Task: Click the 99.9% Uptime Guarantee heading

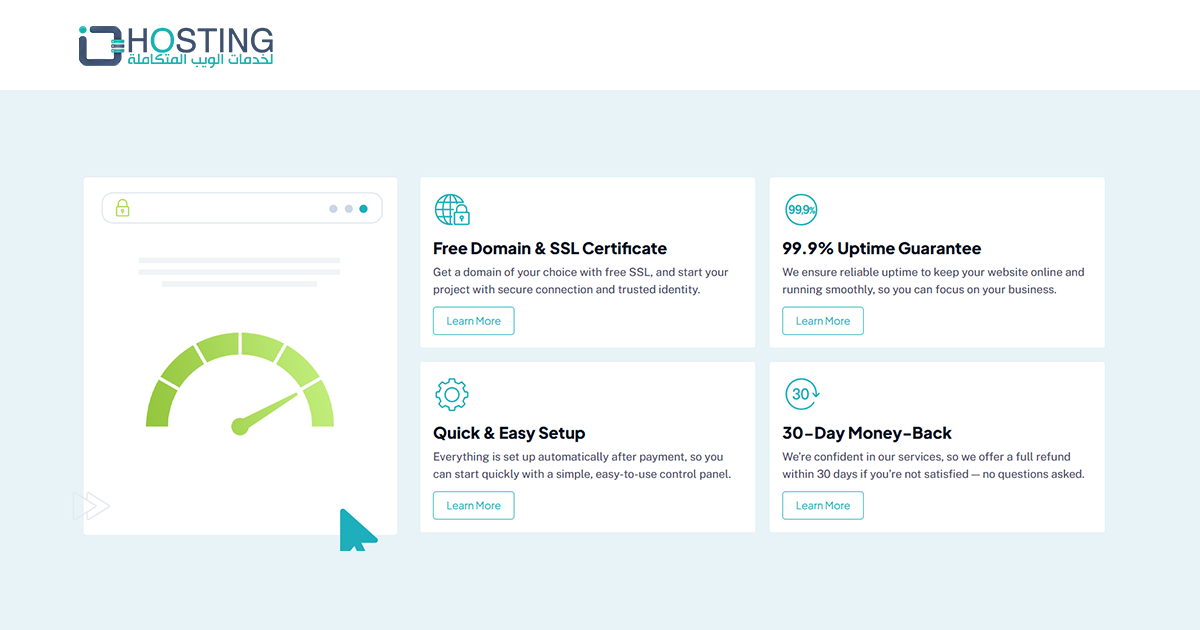Action: 881,249
